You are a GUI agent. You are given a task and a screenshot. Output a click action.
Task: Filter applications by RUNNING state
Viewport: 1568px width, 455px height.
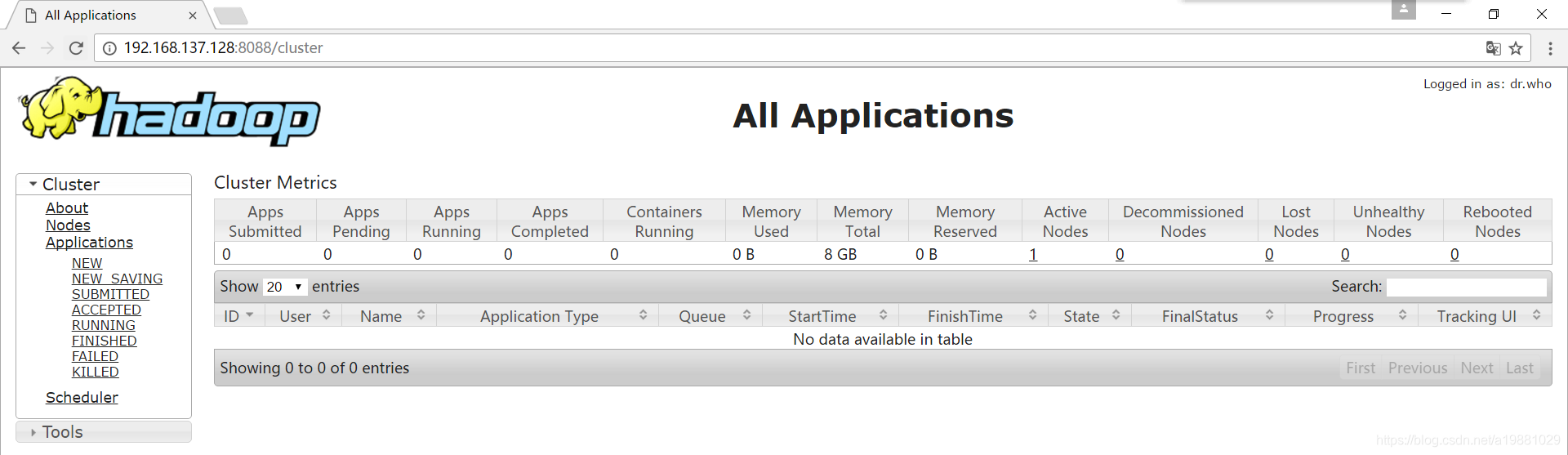(104, 325)
